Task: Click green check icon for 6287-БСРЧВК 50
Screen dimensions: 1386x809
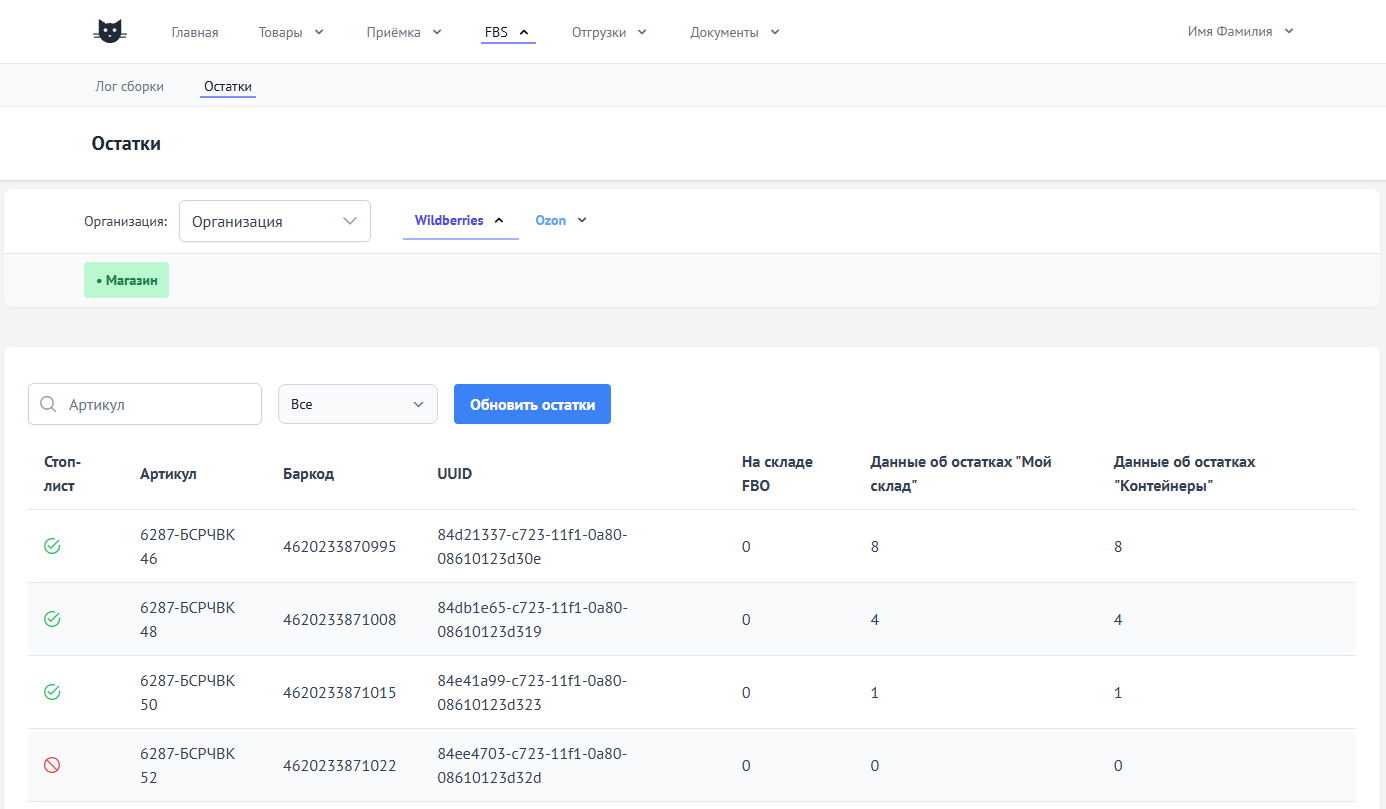Action: (x=53, y=692)
